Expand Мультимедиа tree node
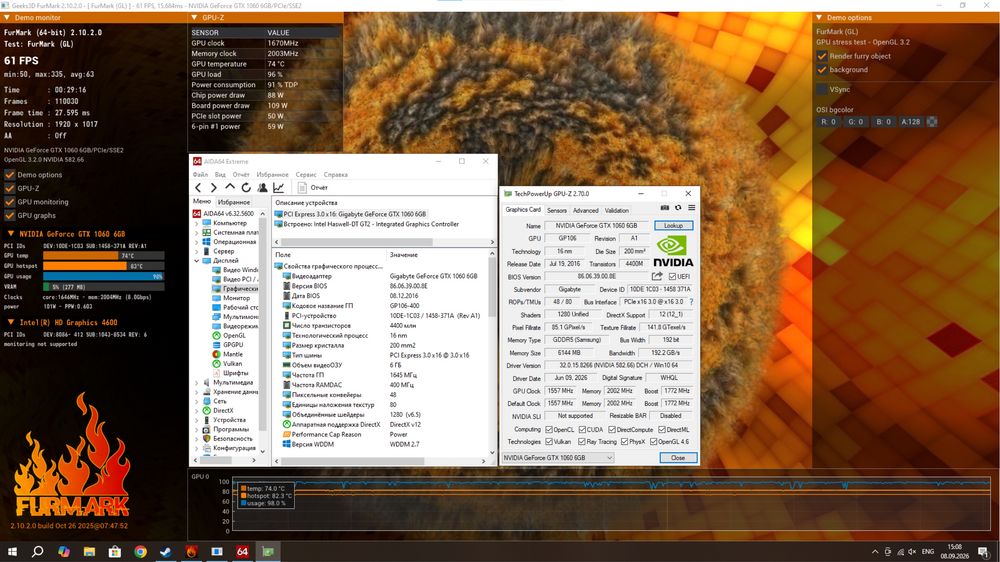Screen dimensions: 1000x562 [196, 383]
